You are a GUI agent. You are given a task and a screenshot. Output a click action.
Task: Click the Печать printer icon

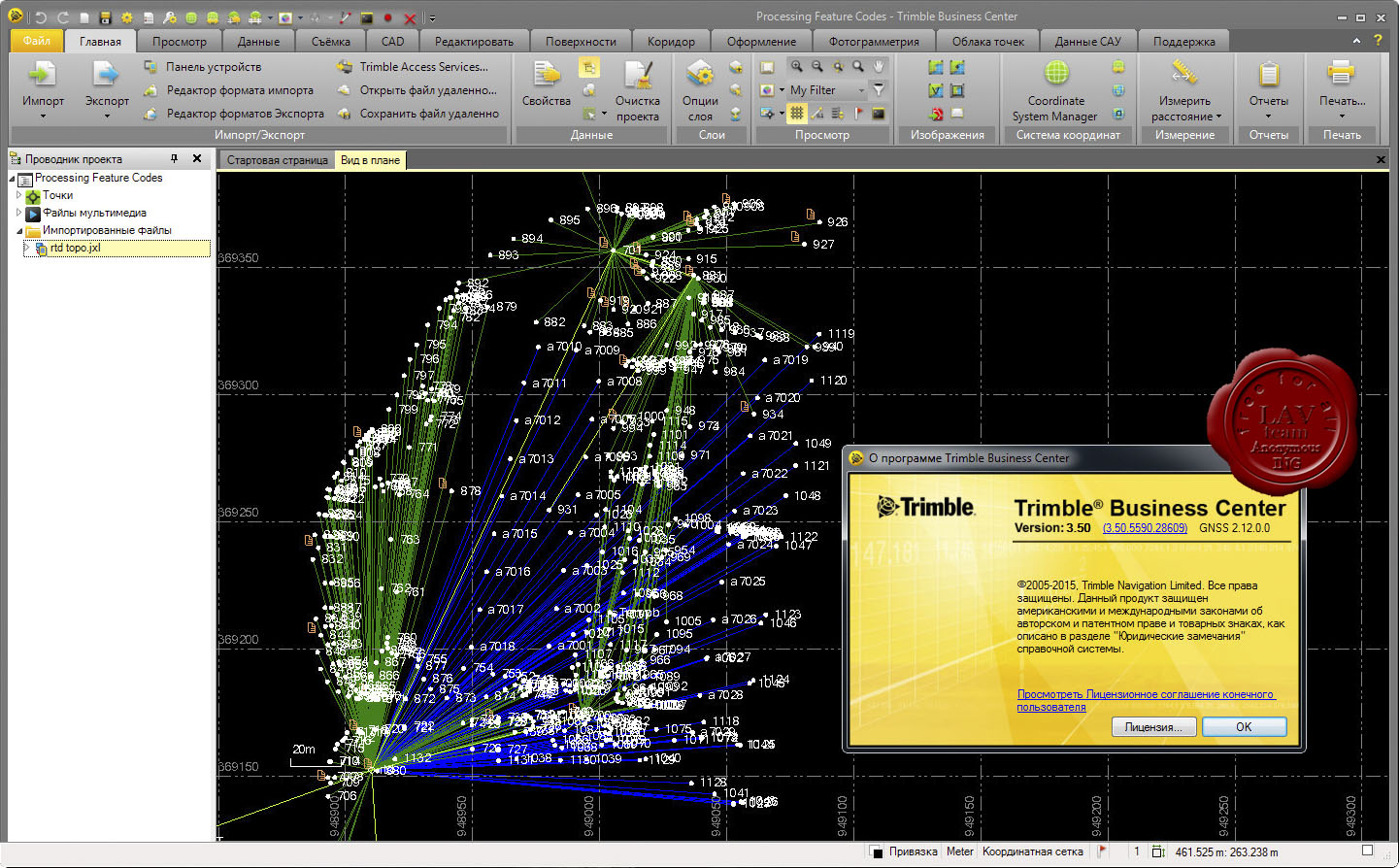coord(1341,73)
